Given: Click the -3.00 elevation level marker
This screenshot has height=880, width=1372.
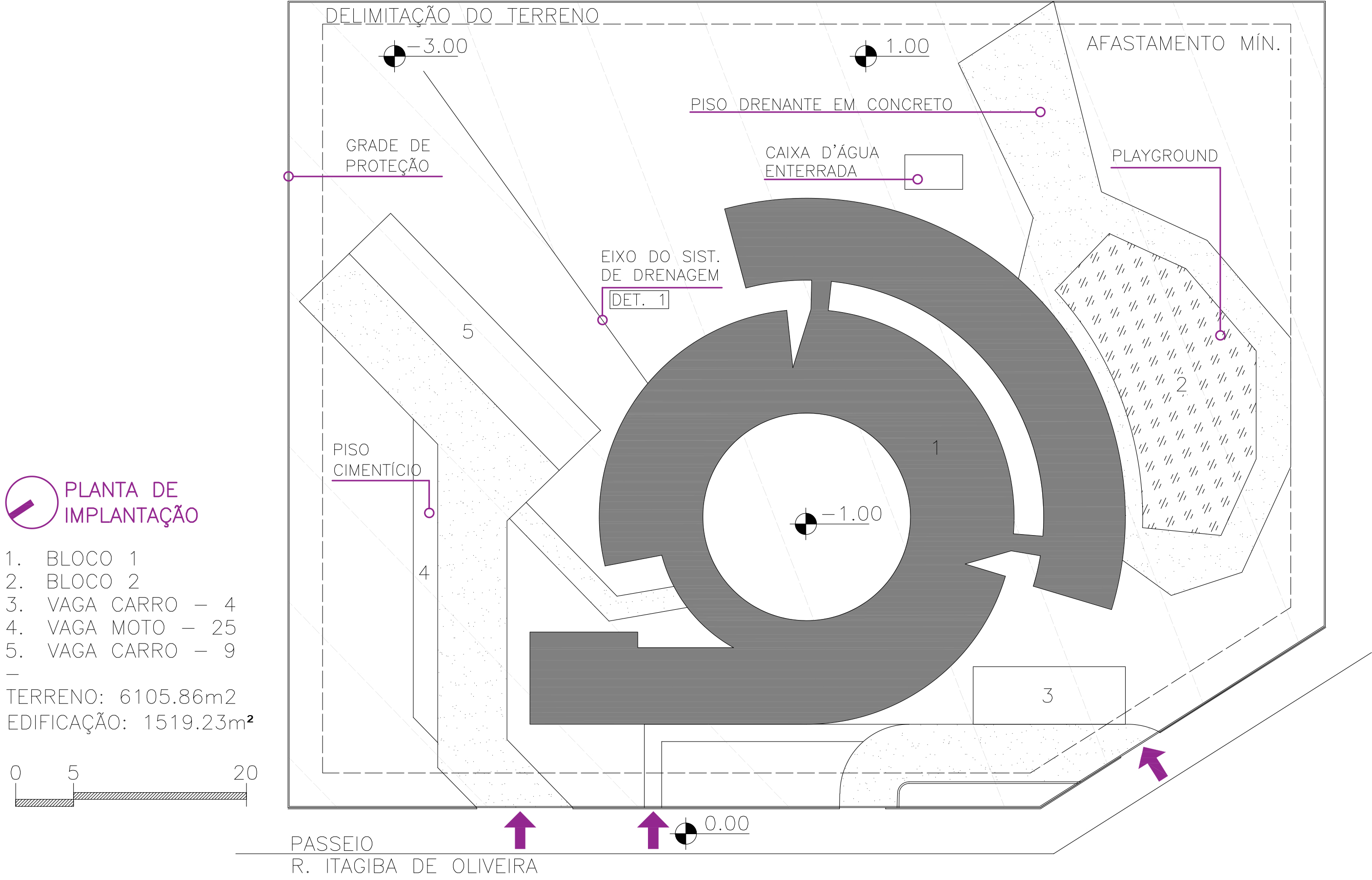Looking at the screenshot, I should tap(394, 56).
